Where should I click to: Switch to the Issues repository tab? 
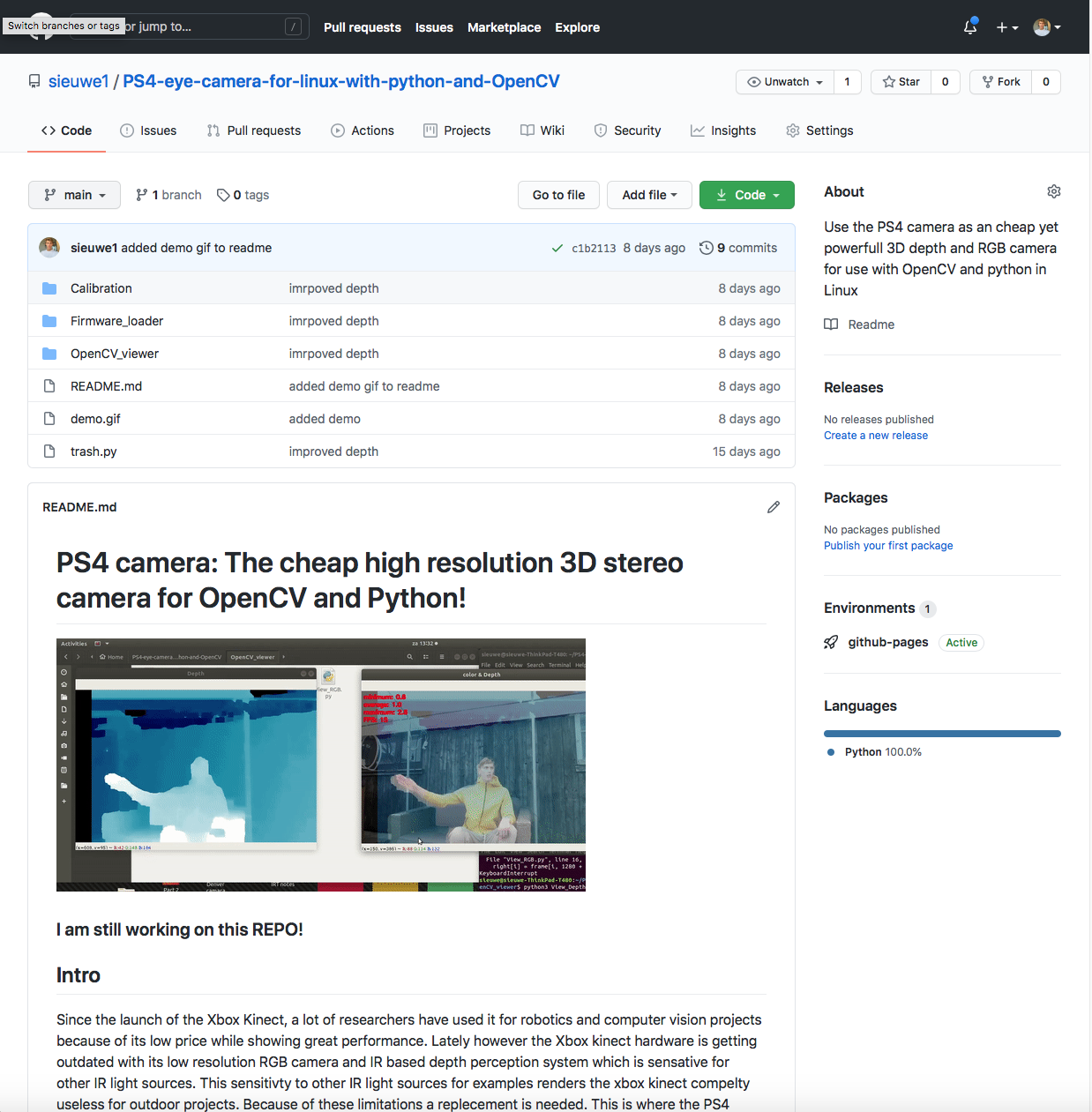point(148,131)
